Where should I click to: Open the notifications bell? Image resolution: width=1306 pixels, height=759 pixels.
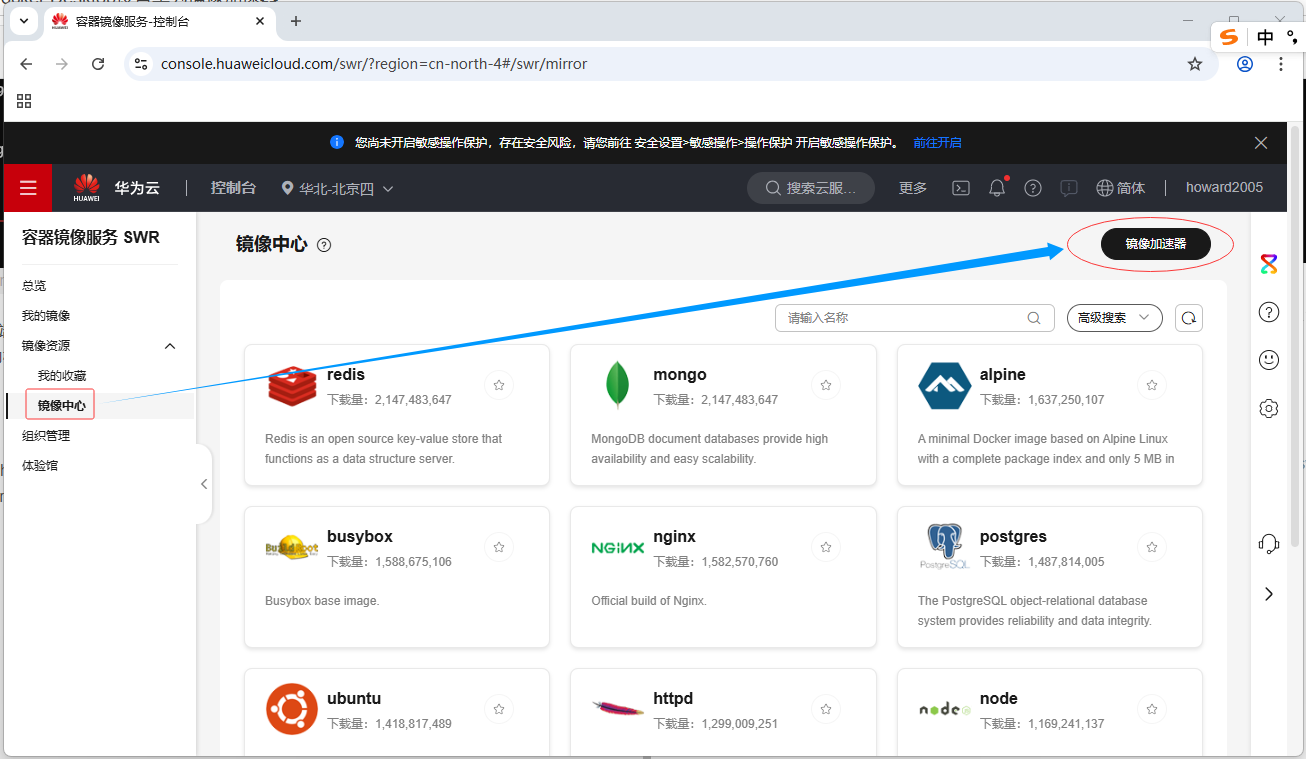[x=997, y=188]
